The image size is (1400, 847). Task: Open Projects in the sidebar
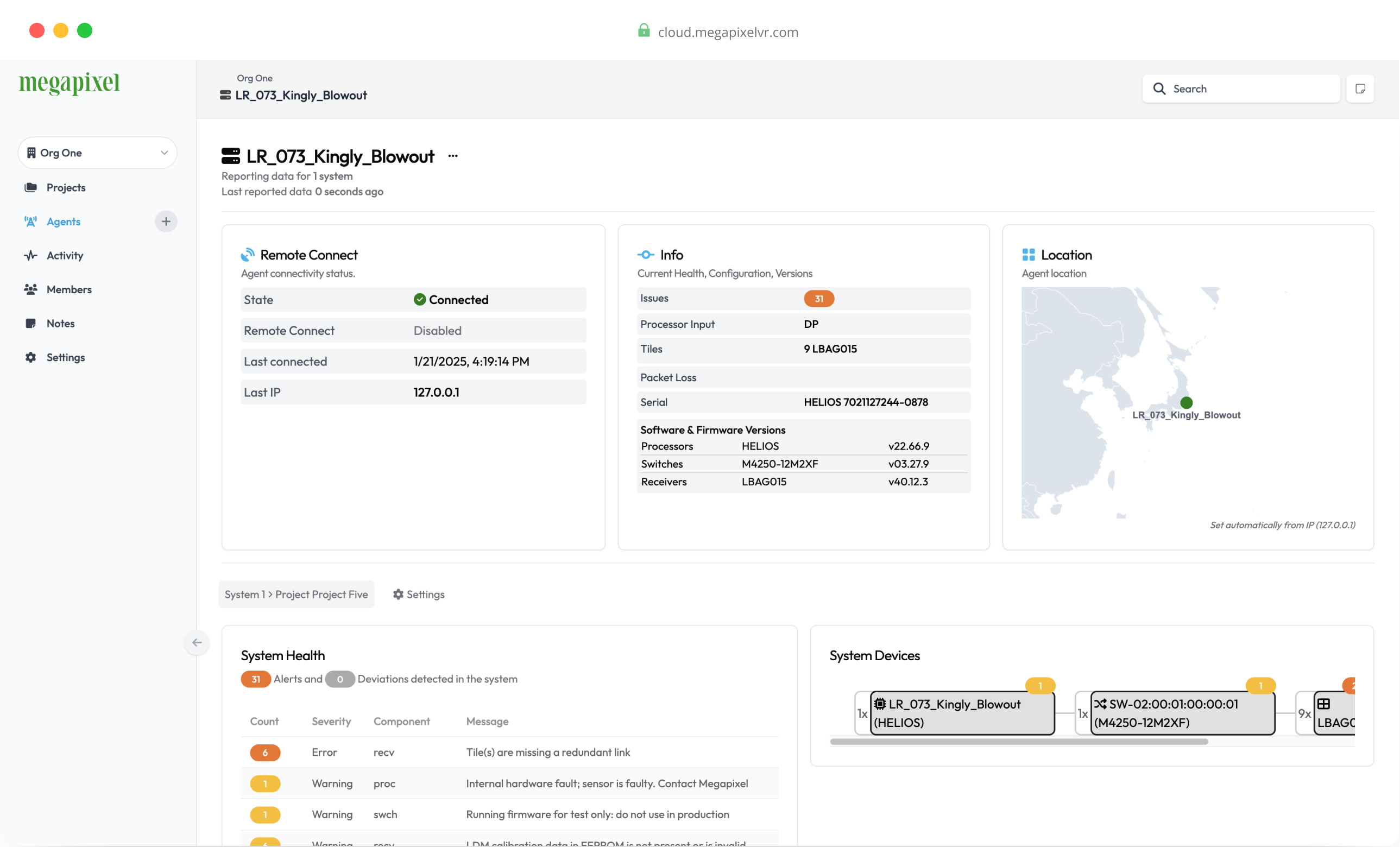point(66,187)
